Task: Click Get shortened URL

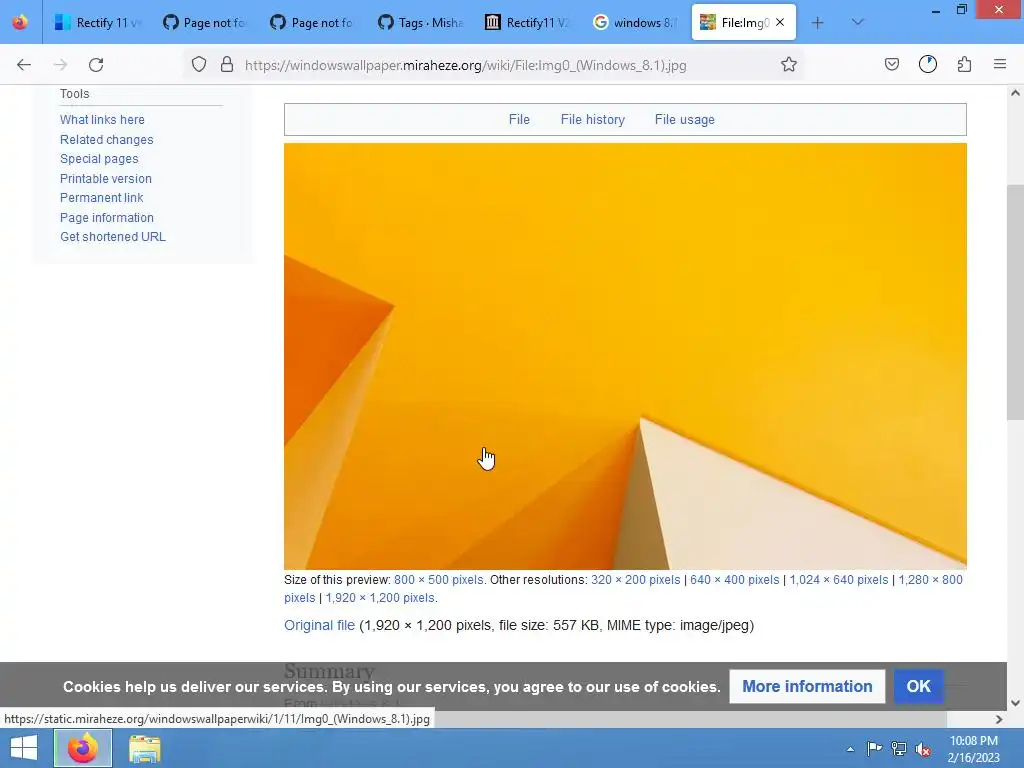Action: pyautogui.click(x=113, y=236)
